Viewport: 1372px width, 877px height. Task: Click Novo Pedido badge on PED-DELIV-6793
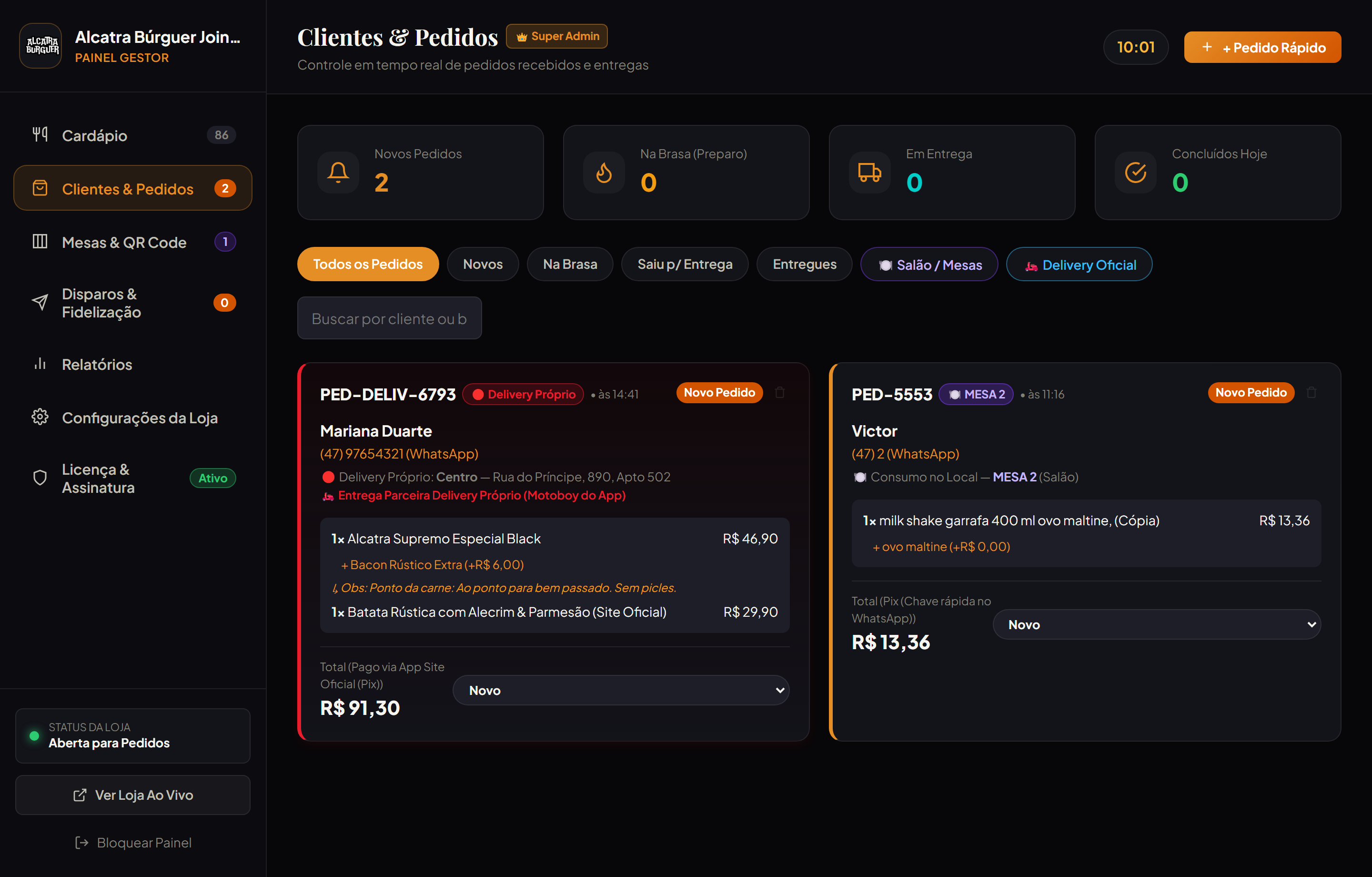(720, 392)
